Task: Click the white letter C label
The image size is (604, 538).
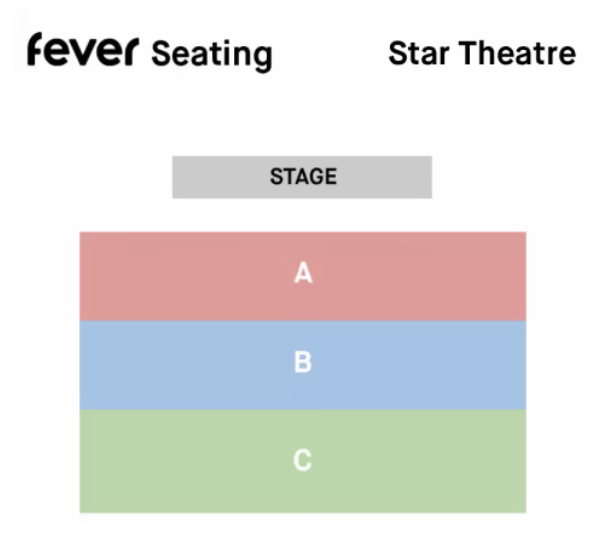Action: point(303,460)
